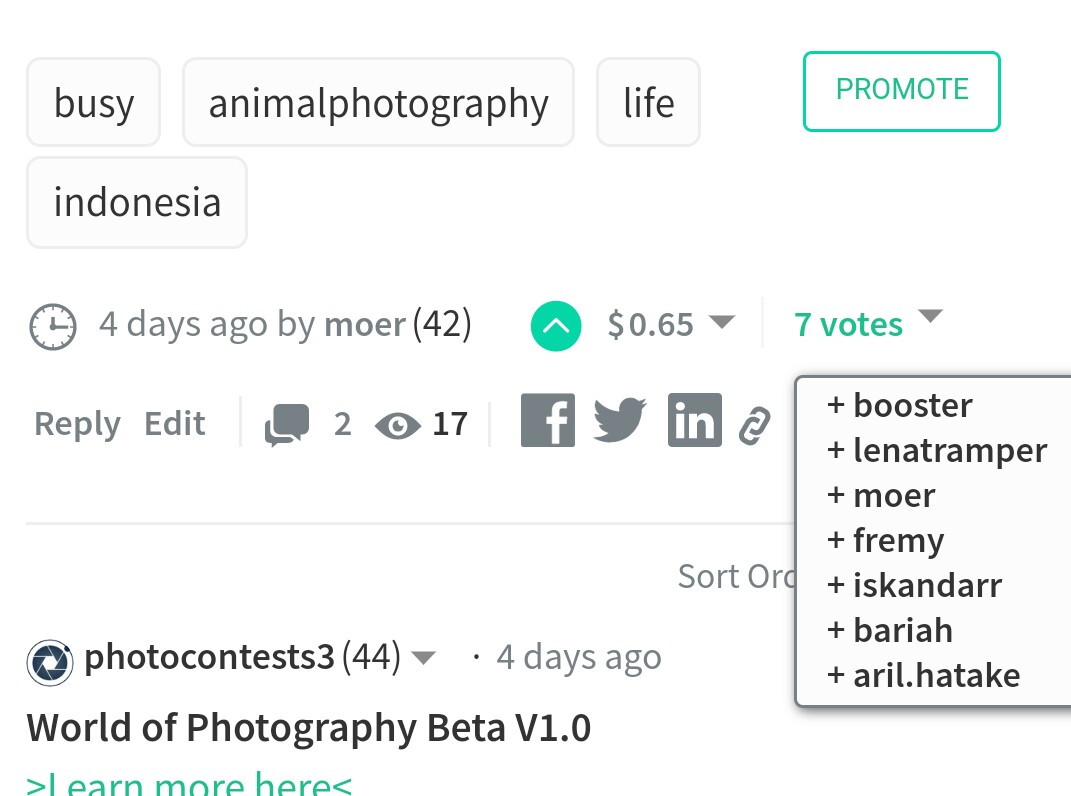
Task: Select aril.hatake in the voters list
Action: 923,675
